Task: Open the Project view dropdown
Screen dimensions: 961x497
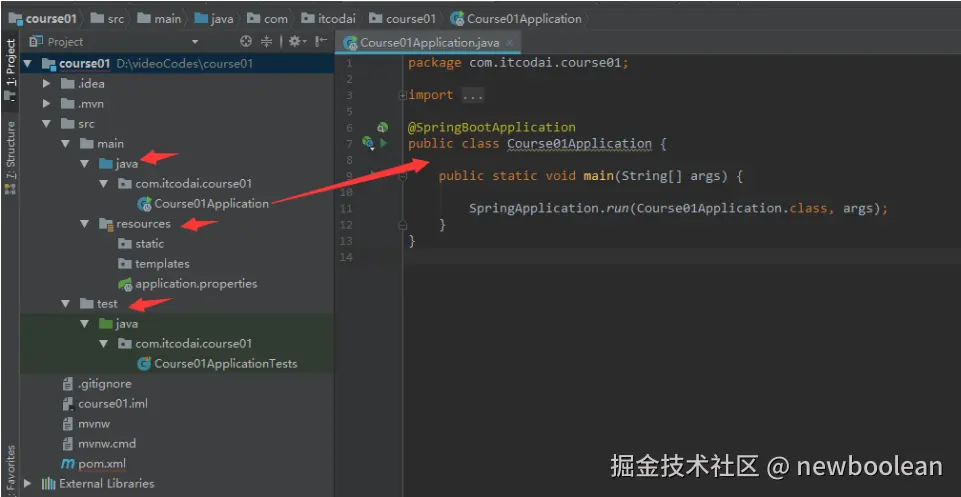Action: (195, 42)
